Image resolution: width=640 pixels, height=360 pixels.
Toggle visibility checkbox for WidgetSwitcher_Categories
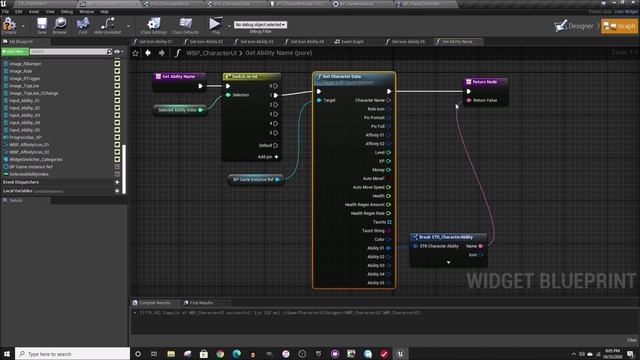[x=117, y=159]
